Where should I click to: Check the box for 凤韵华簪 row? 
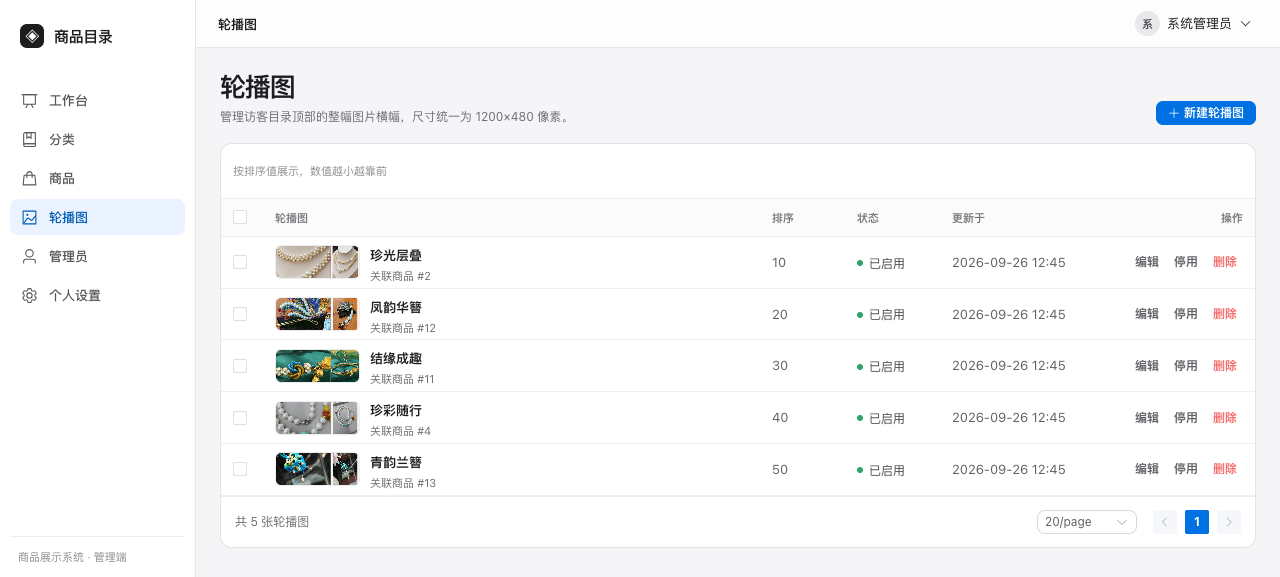[240, 314]
